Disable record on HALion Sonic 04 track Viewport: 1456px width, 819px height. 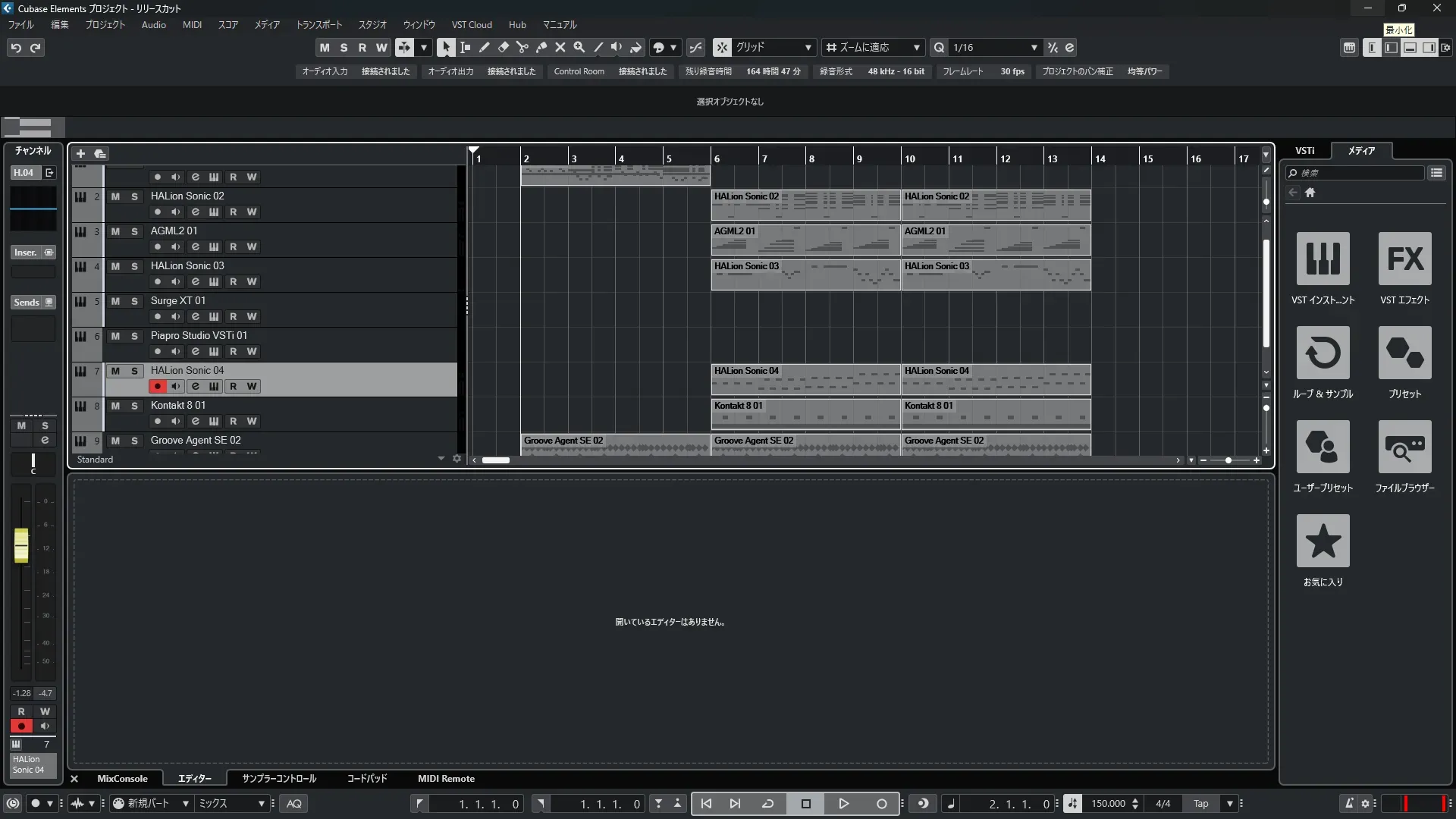pyautogui.click(x=157, y=386)
